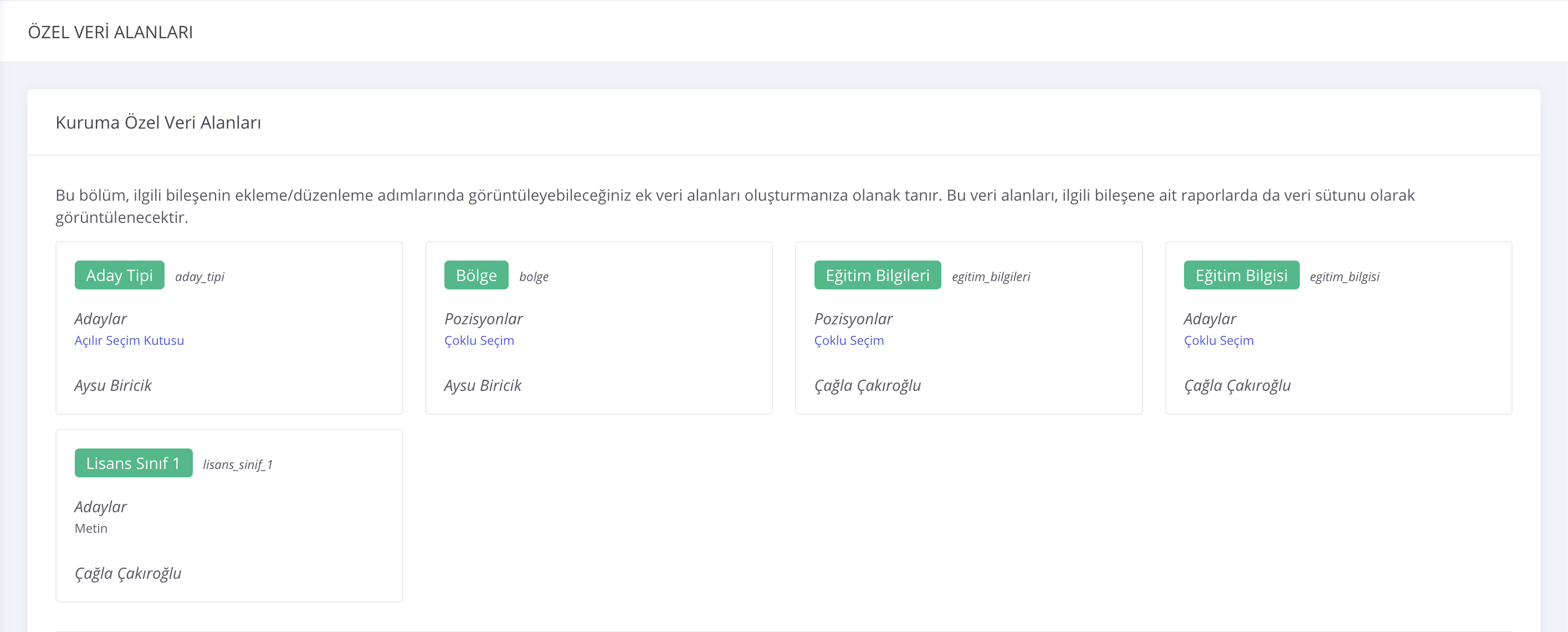Click the Kuruma Özel Veri Alanları heading

click(x=158, y=123)
